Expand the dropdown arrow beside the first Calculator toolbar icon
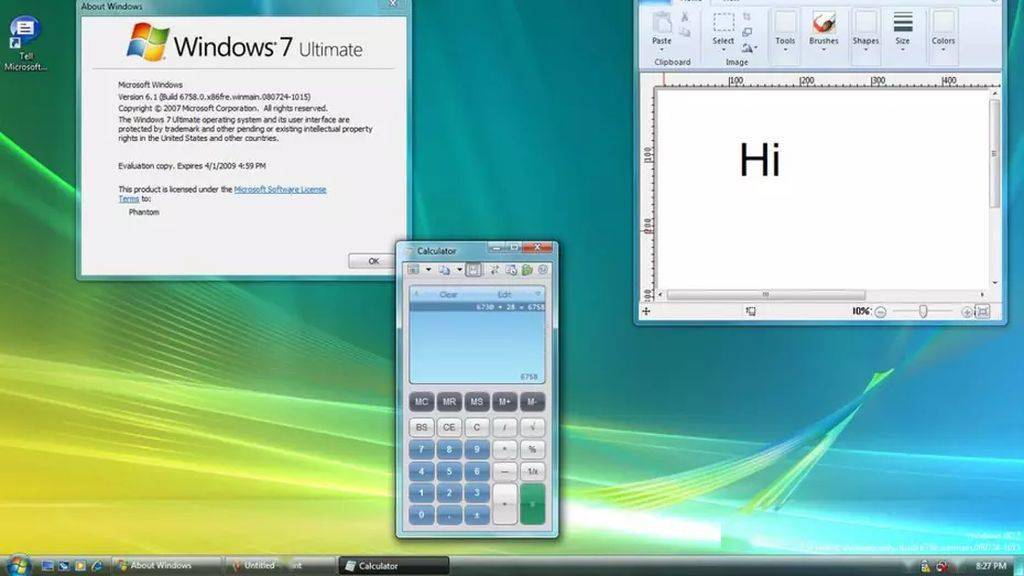The width and height of the screenshot is (1024, 576). click(428, 270)
